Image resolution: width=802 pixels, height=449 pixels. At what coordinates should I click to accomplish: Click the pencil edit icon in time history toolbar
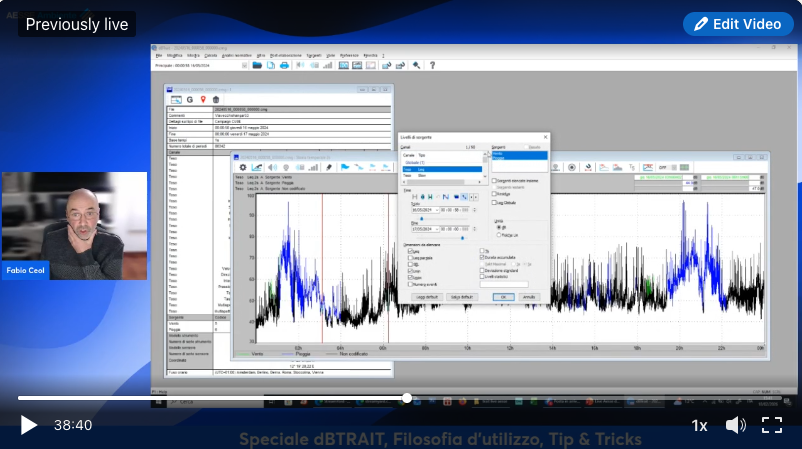(329, 167)
